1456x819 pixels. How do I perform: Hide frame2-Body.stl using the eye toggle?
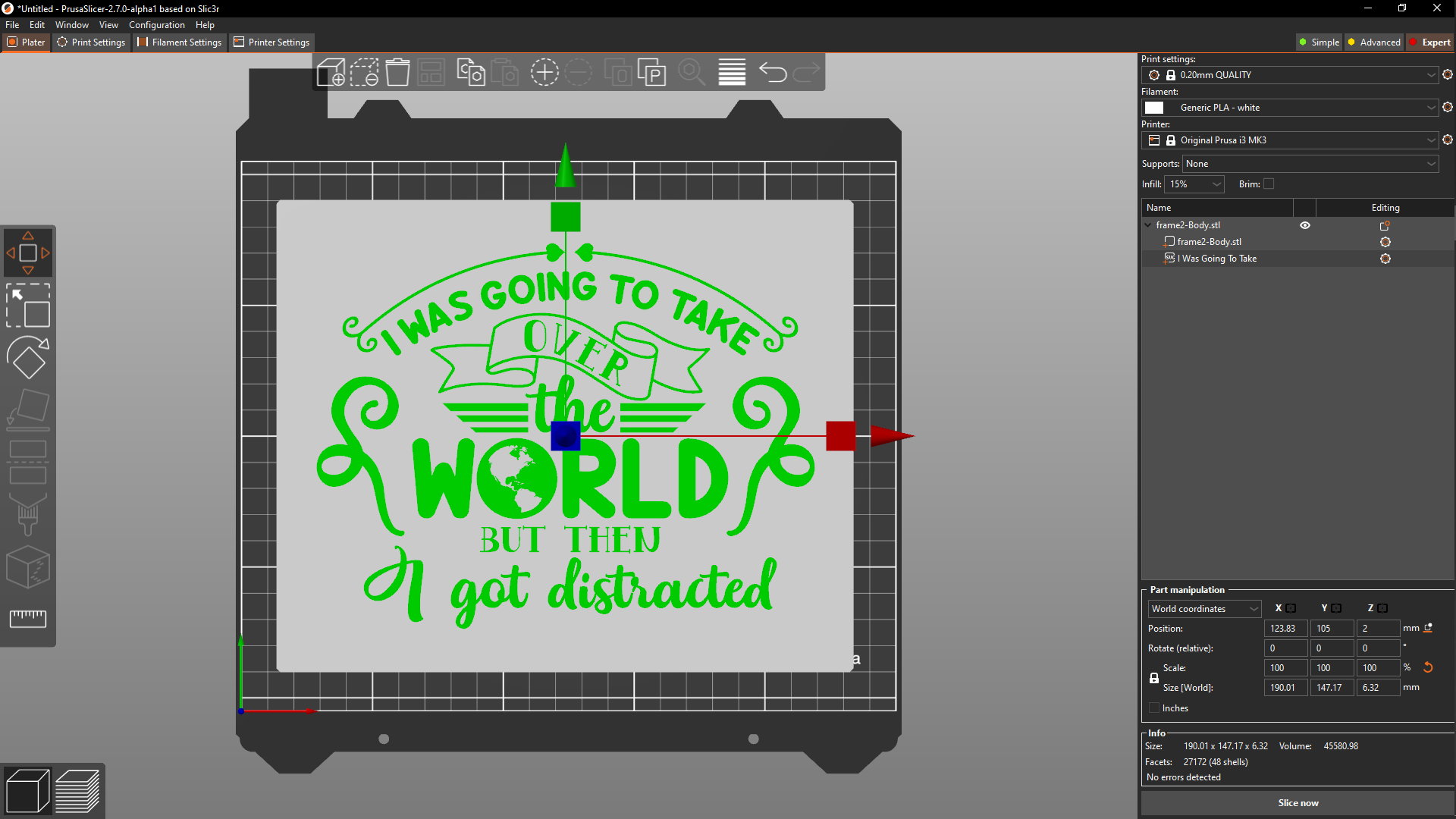point(1305,224)
